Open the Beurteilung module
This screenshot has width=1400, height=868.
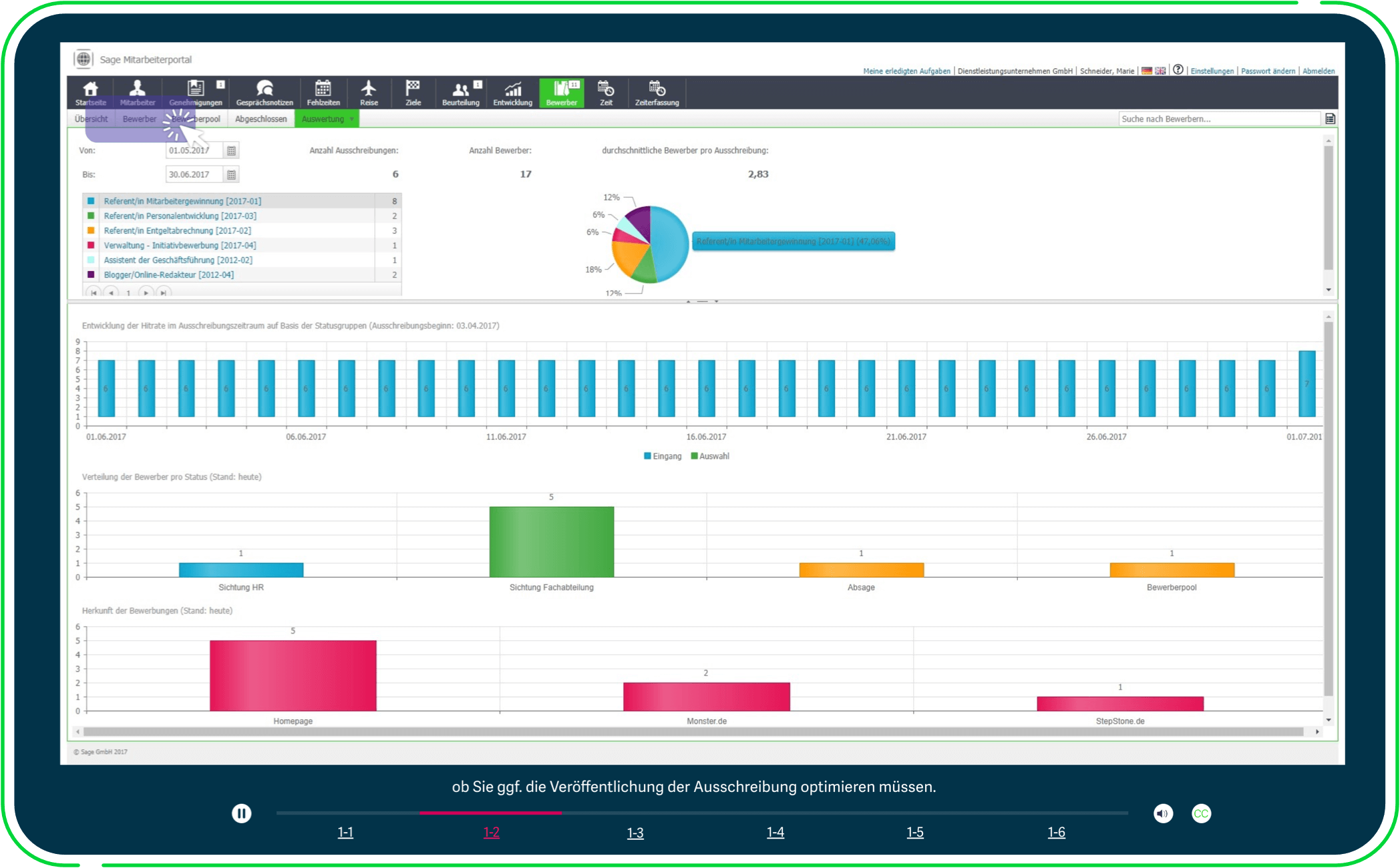pos(461,92)
